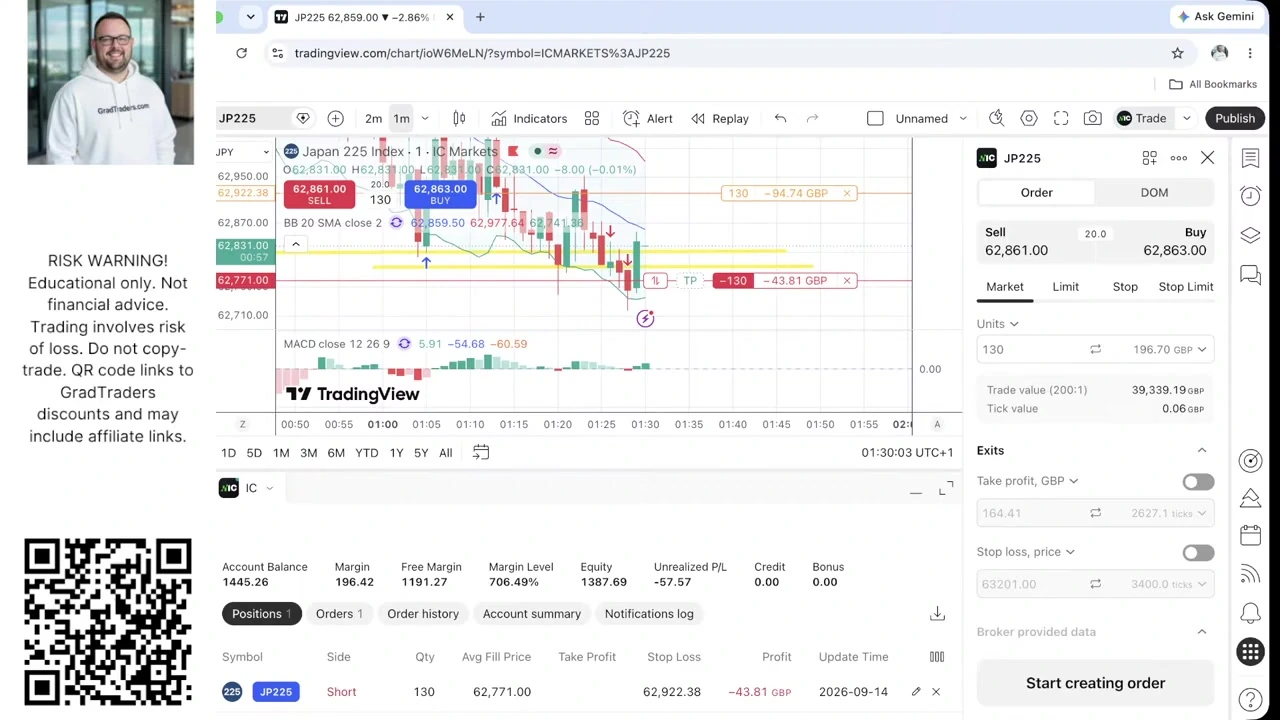The height and width of the screenshot is (720, 1280).
Task: Click red SELL 62,861.00 chart button
Action: [319, 194]
